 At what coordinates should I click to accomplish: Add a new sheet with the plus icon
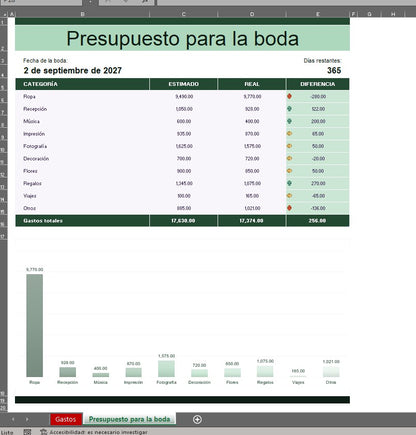(x=197, y=419)
